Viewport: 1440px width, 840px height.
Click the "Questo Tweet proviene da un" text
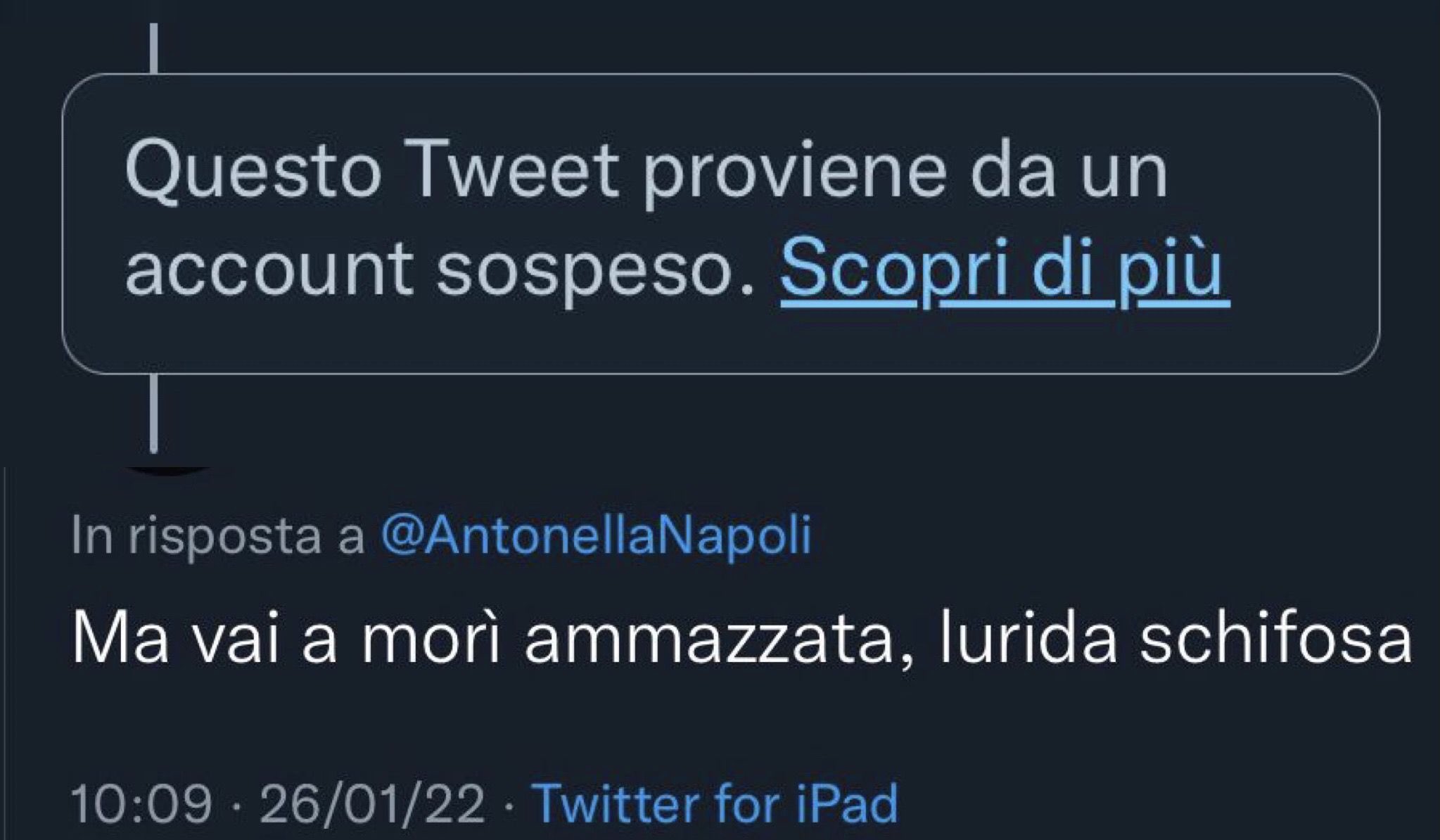click(646, 174)
